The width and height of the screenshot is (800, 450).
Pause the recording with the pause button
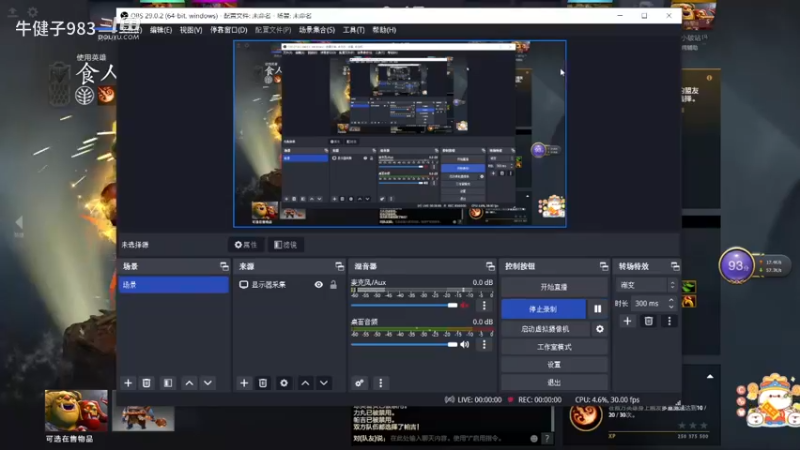click(597, 309)
